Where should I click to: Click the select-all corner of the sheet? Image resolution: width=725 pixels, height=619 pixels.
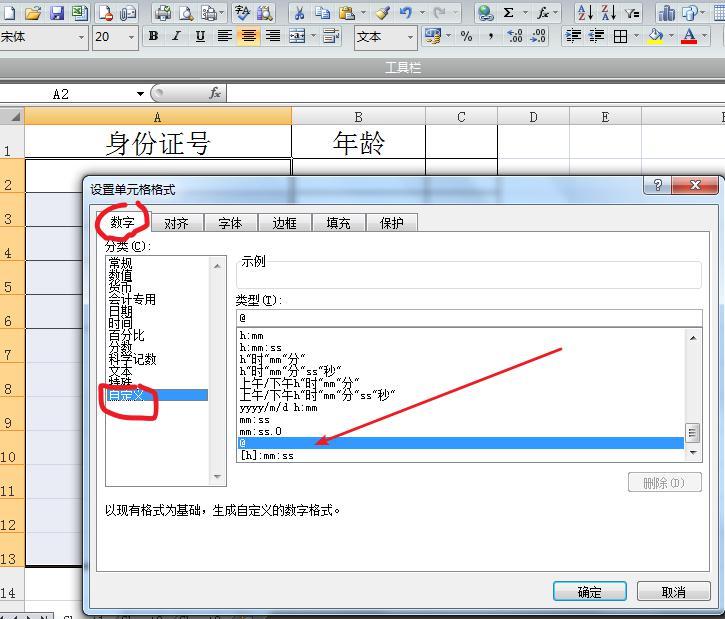coord(12,116)
